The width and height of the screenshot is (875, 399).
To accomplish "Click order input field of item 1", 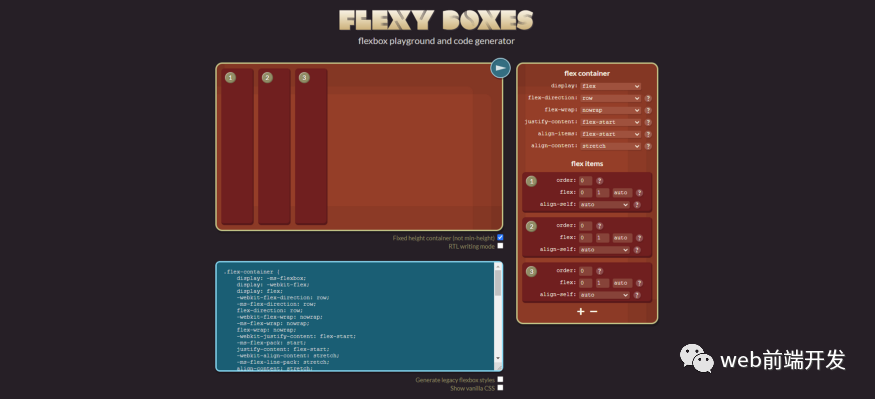I will tap(585, 181).
